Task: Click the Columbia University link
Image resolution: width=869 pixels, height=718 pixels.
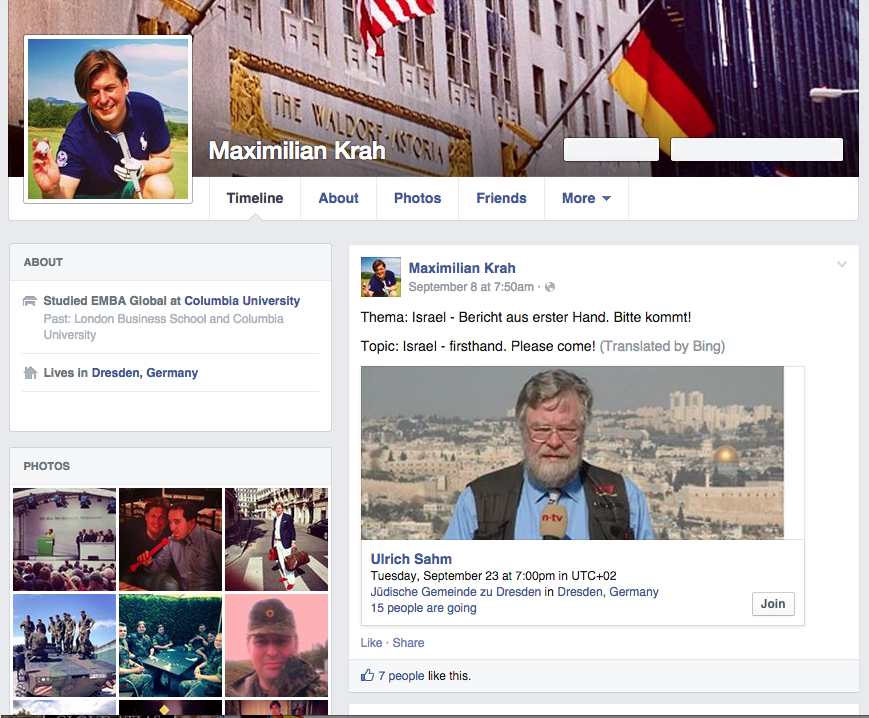Action: point(242,301)
